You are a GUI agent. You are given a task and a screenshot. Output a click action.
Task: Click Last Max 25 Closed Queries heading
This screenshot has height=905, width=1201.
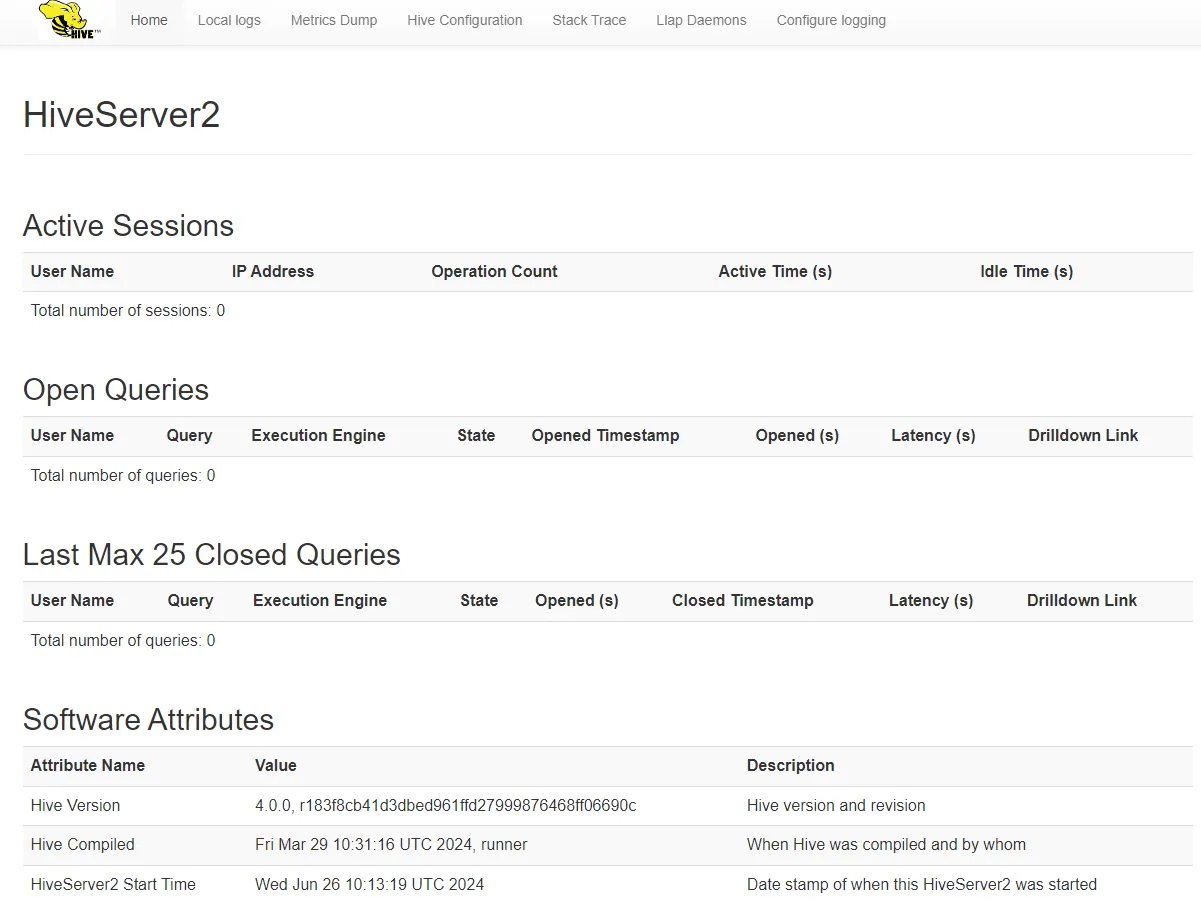point(212,555)
